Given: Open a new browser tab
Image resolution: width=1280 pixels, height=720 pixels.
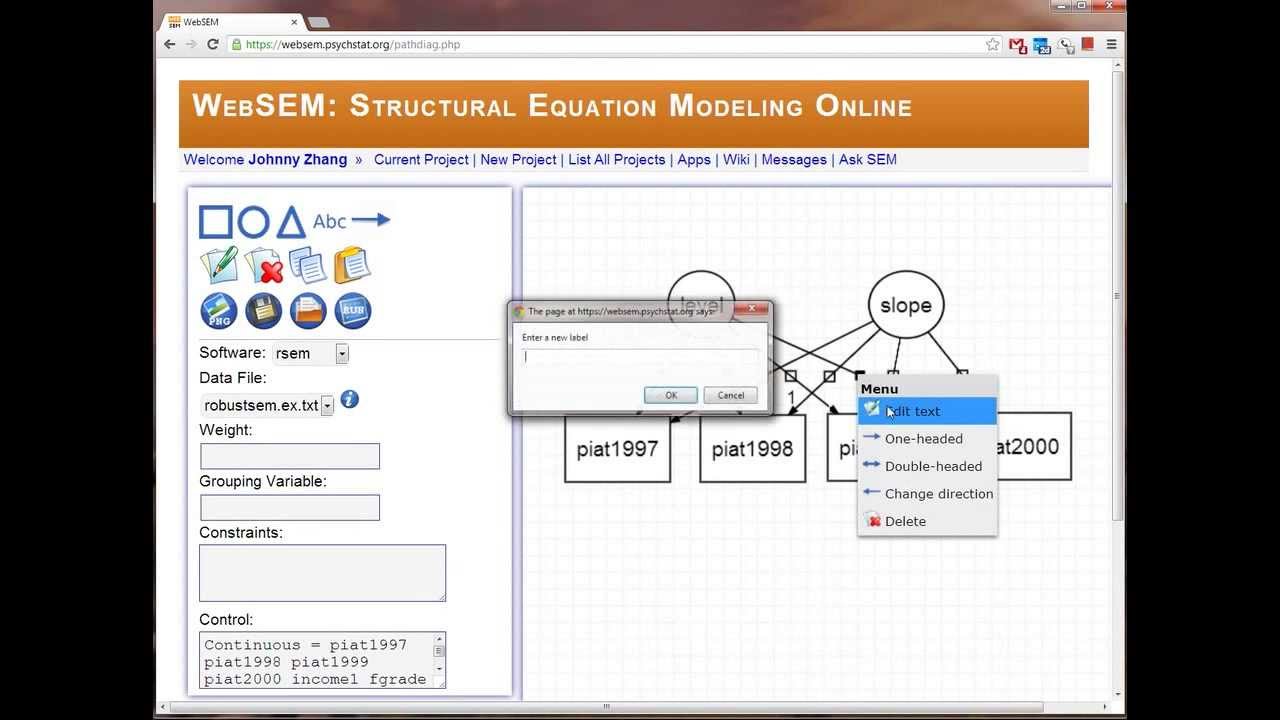Looking at the screenshot, I should coord(318,22).
